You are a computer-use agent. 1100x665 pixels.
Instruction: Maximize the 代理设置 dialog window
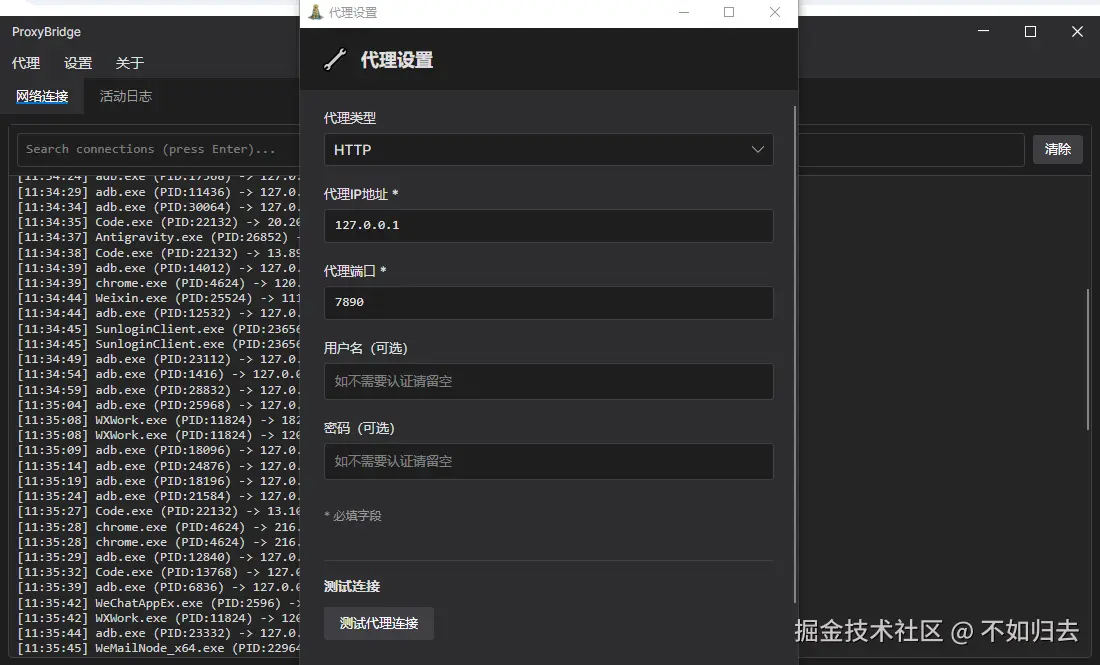tap(729, 12)
